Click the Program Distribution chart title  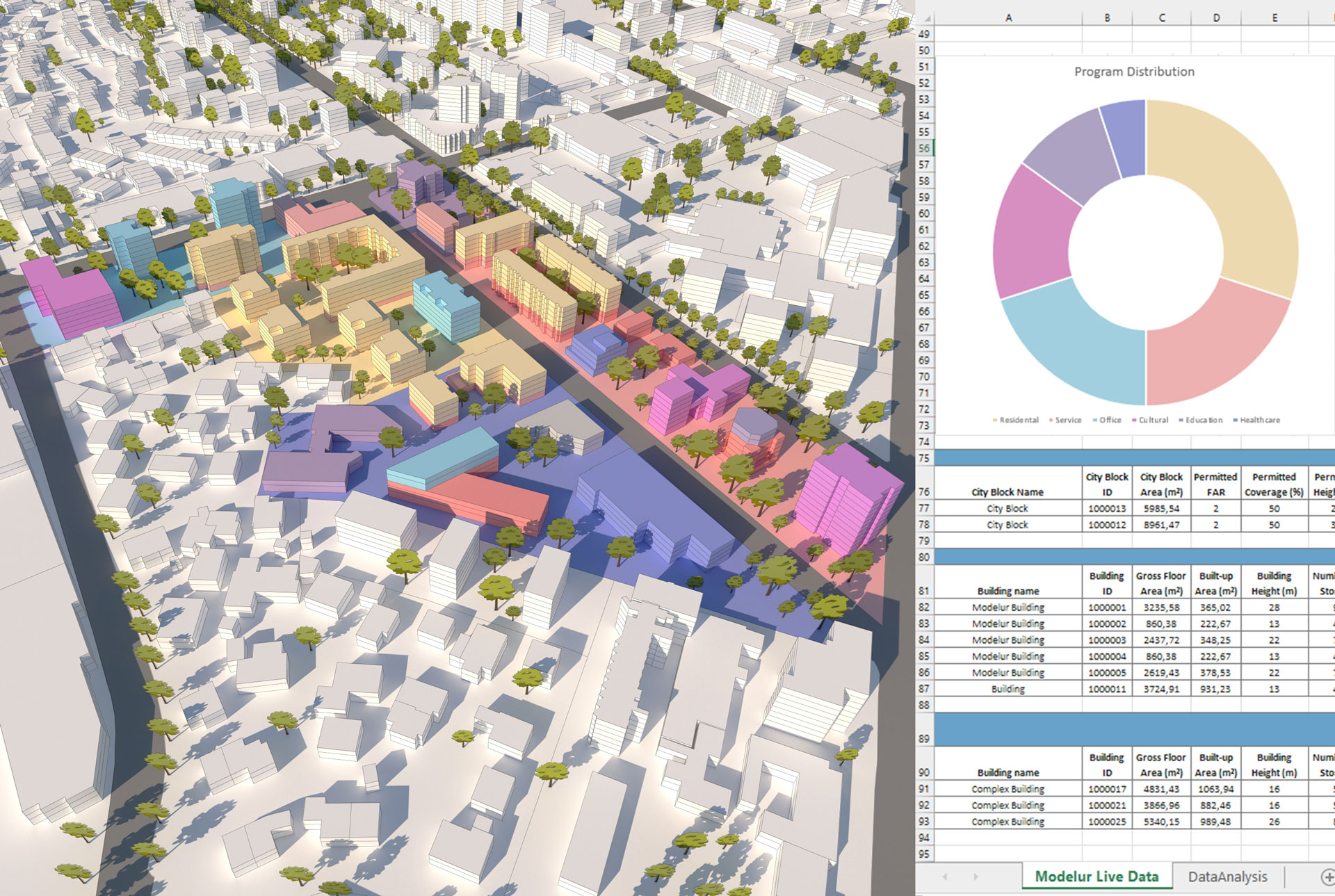click(1134, 72)
